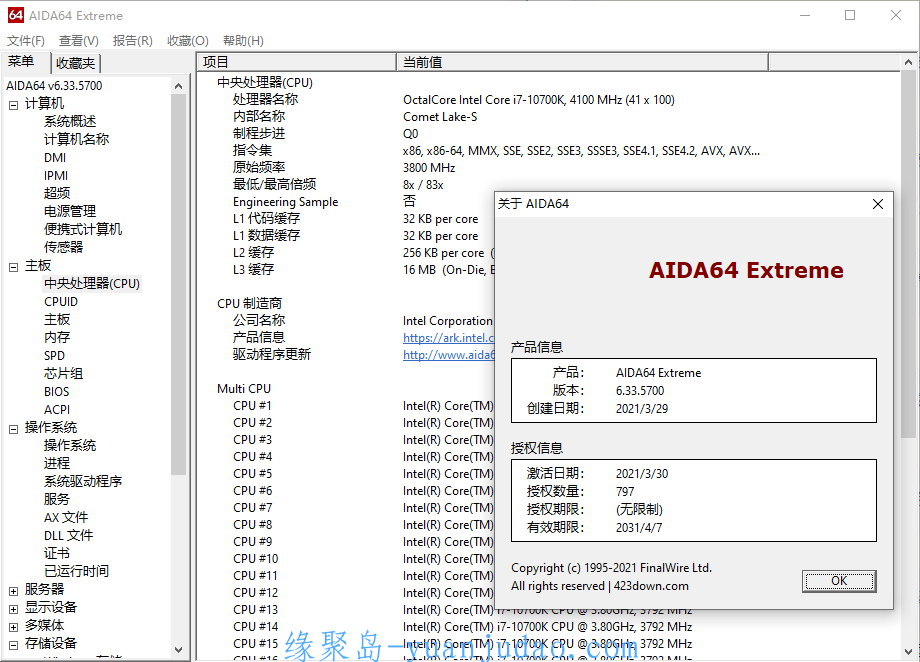920x662 pixels.
Task: Click tree panel scroll-down arrow
Action: pos(179,650)
